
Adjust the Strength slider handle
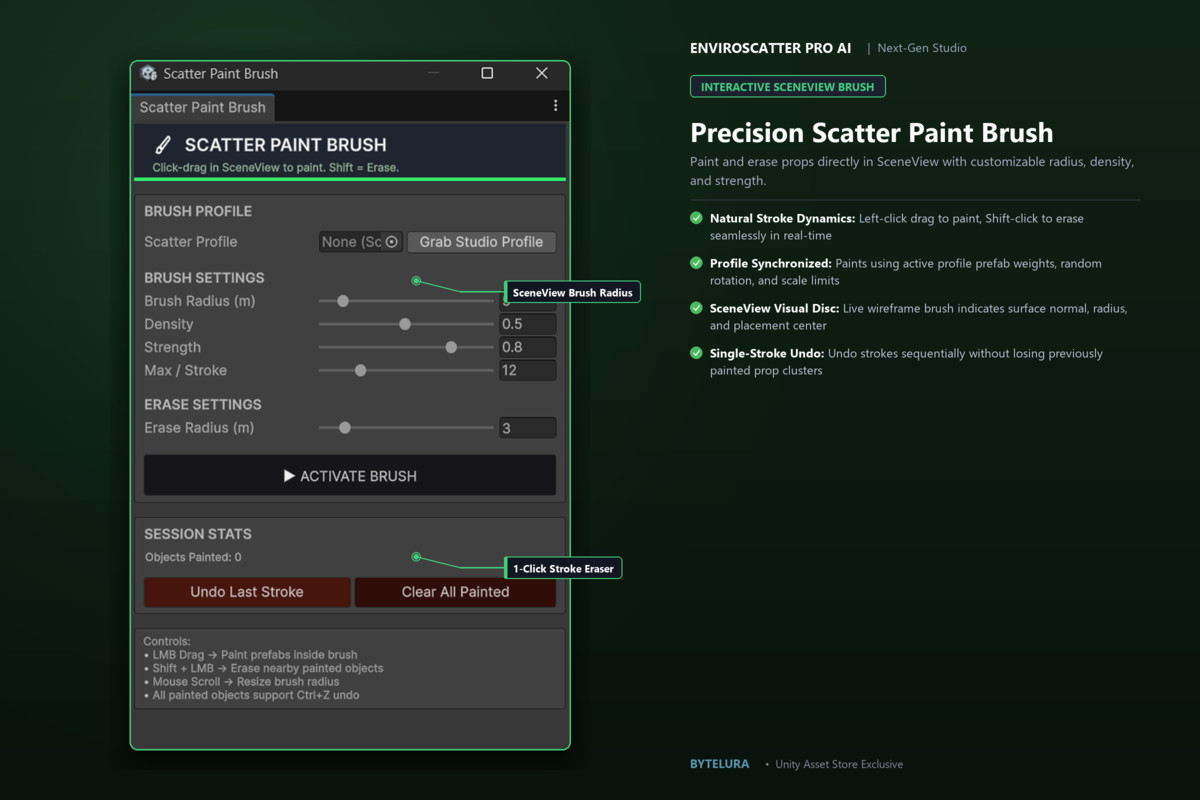[x=451, y=347]
